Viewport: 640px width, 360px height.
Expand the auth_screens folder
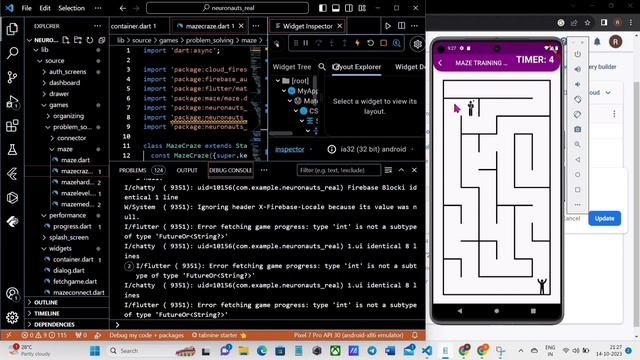pyautogui.click(x=44, y=71)
